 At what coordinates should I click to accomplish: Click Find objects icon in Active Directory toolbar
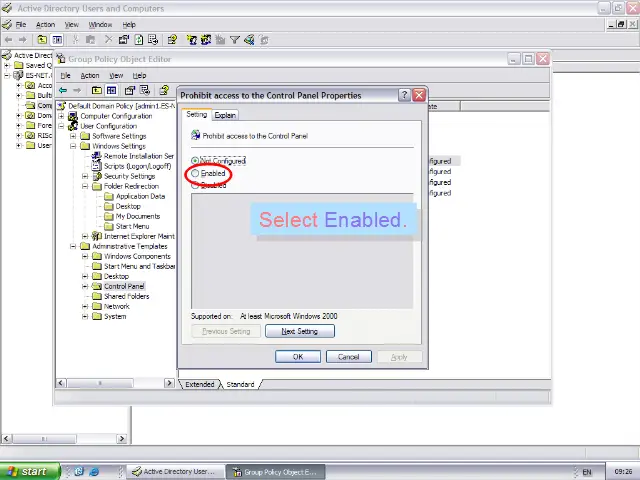[x=249, y=40]
